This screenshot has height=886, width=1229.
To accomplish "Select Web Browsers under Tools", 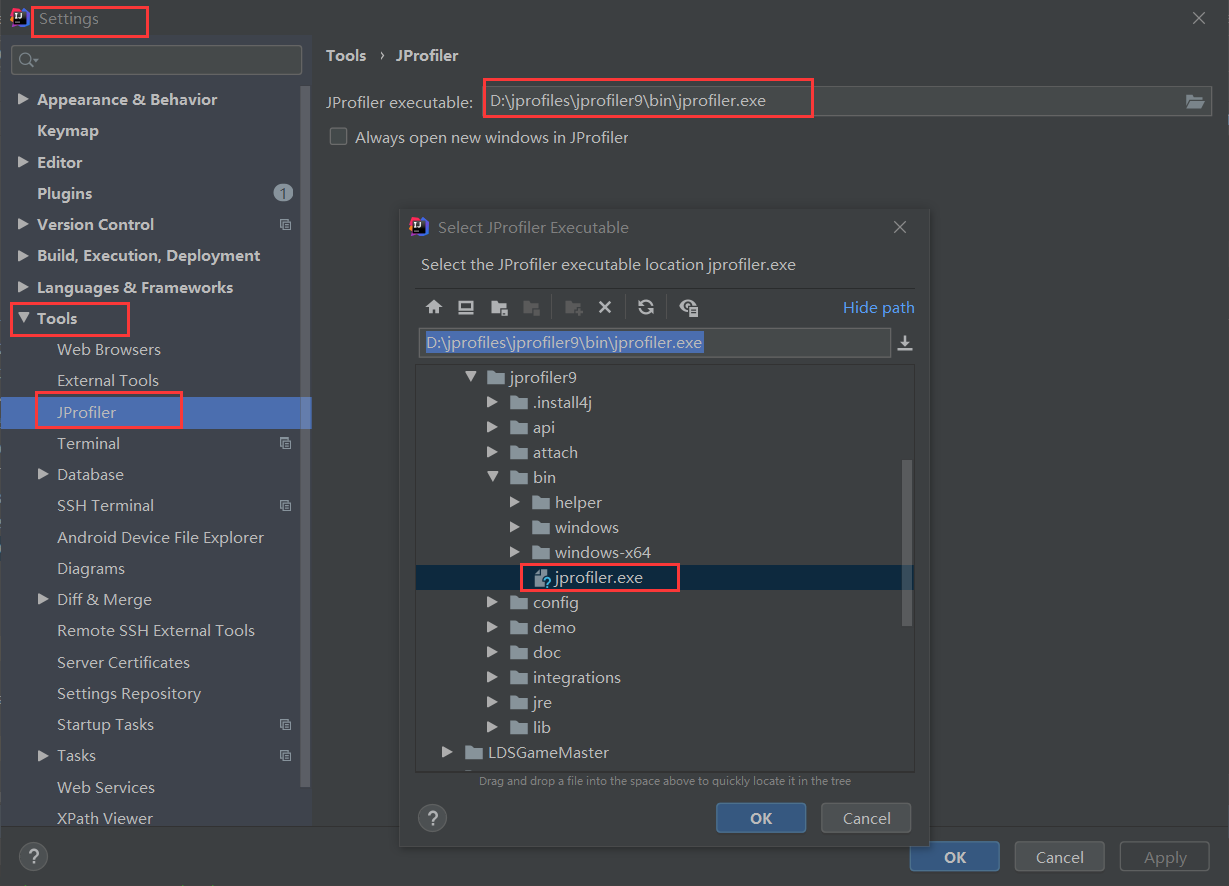I will (x=109, y=349).
